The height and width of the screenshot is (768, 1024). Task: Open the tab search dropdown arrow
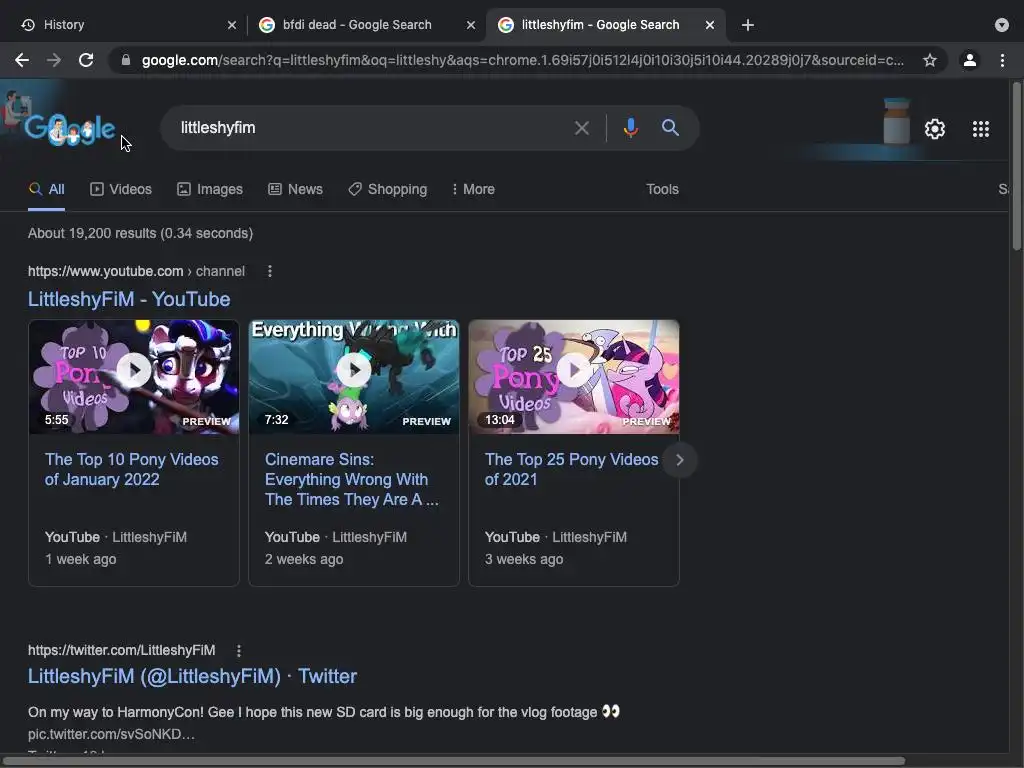pos(1001,25)
